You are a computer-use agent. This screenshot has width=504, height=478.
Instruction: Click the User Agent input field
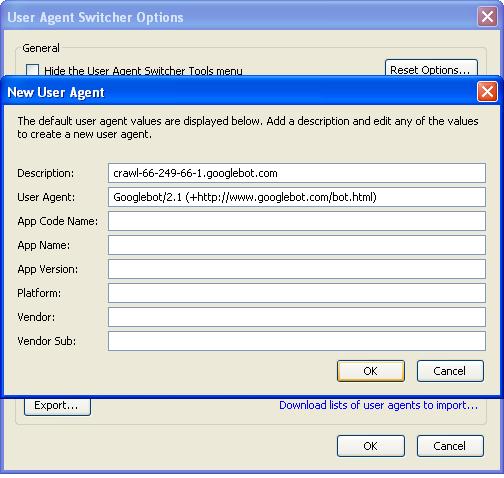(x=297, y=197)
